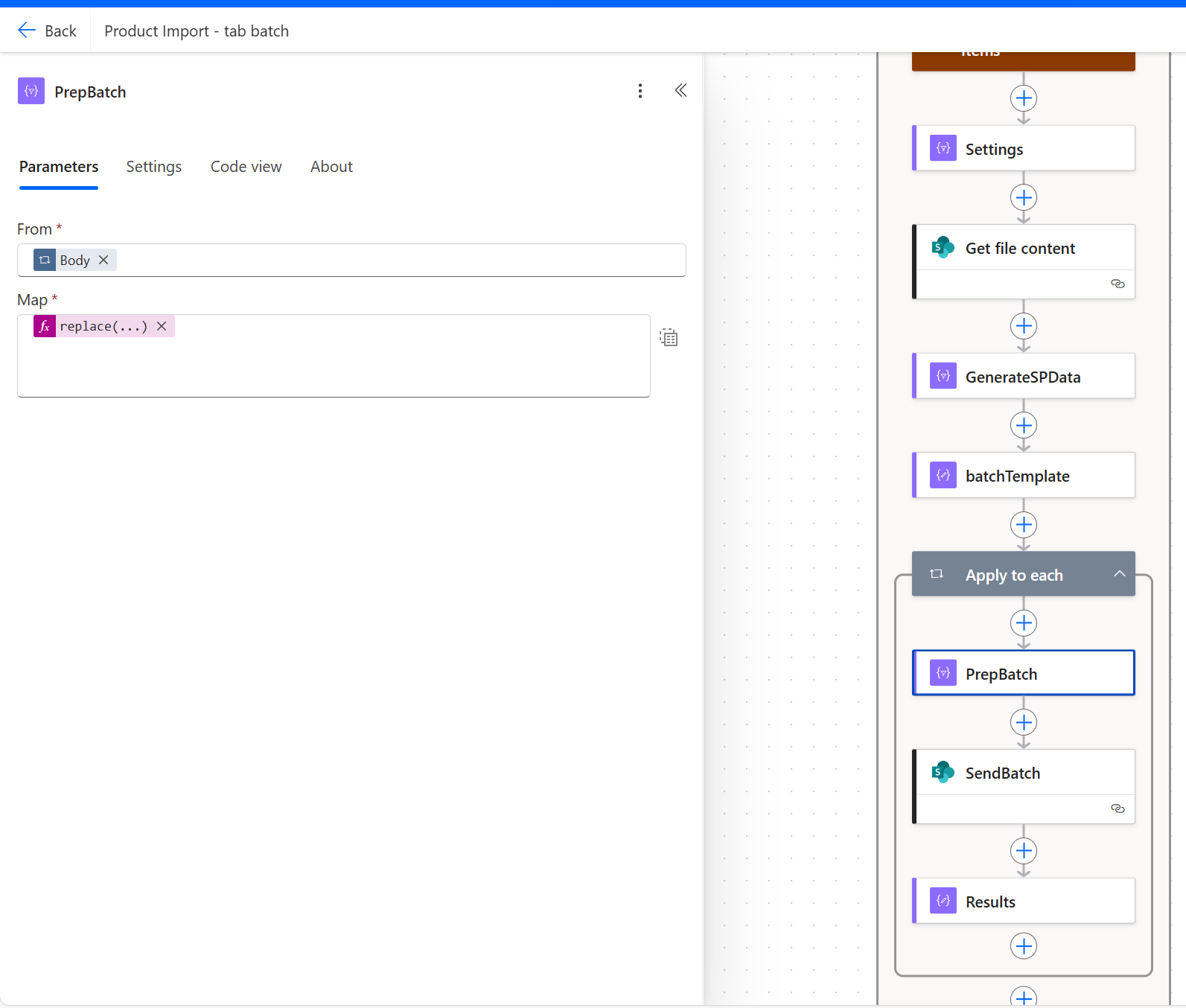Open the PrepBatch more options menu

(640, 91)
